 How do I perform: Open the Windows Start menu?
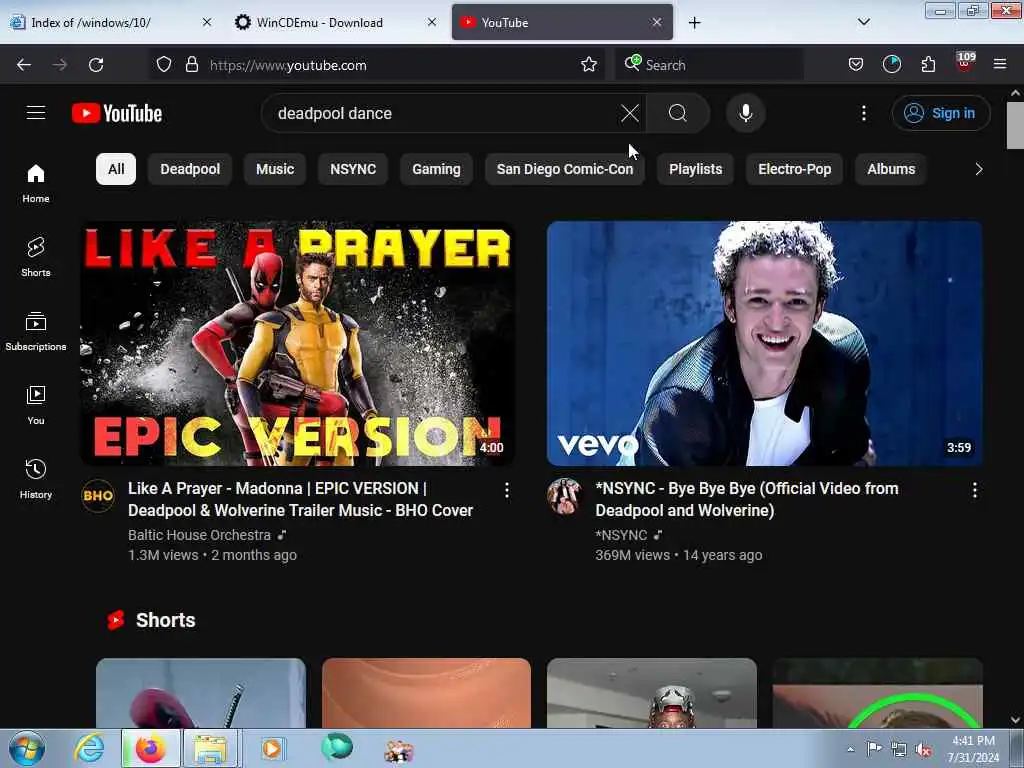pos(27,748)
